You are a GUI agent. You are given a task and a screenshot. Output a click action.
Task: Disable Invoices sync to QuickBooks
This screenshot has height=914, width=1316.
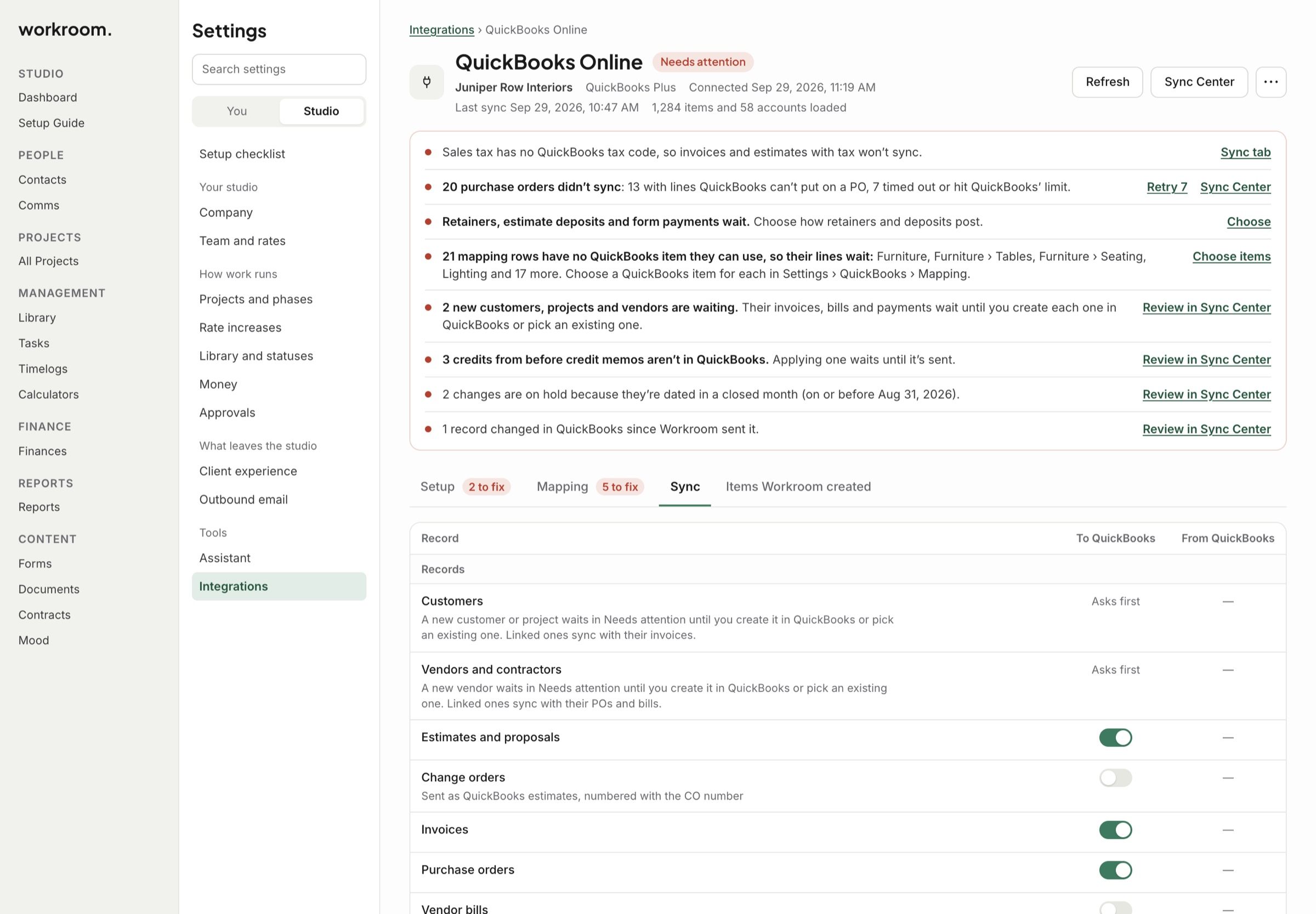(1115, 830)
